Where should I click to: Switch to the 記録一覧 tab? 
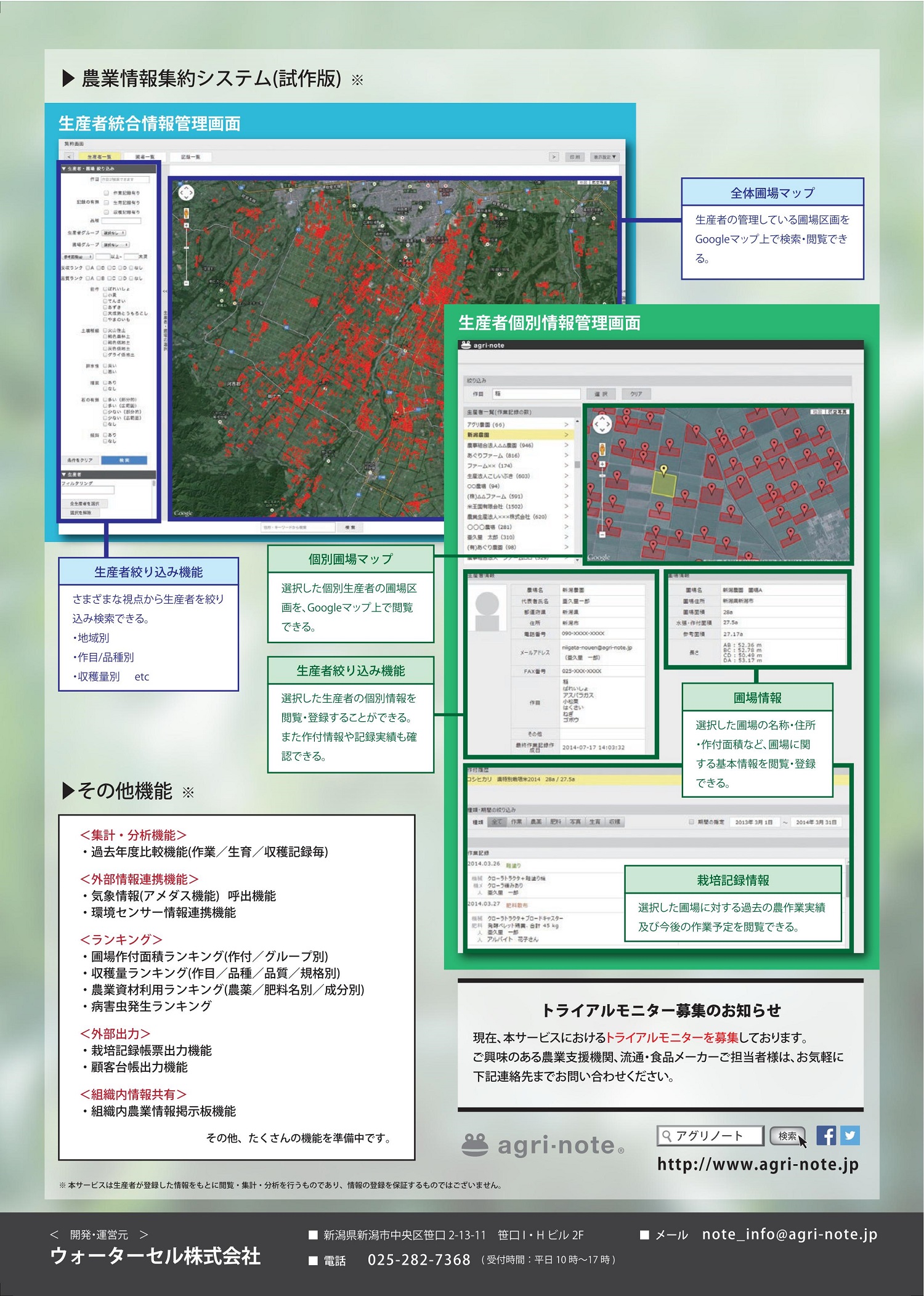tap(190, 157)
